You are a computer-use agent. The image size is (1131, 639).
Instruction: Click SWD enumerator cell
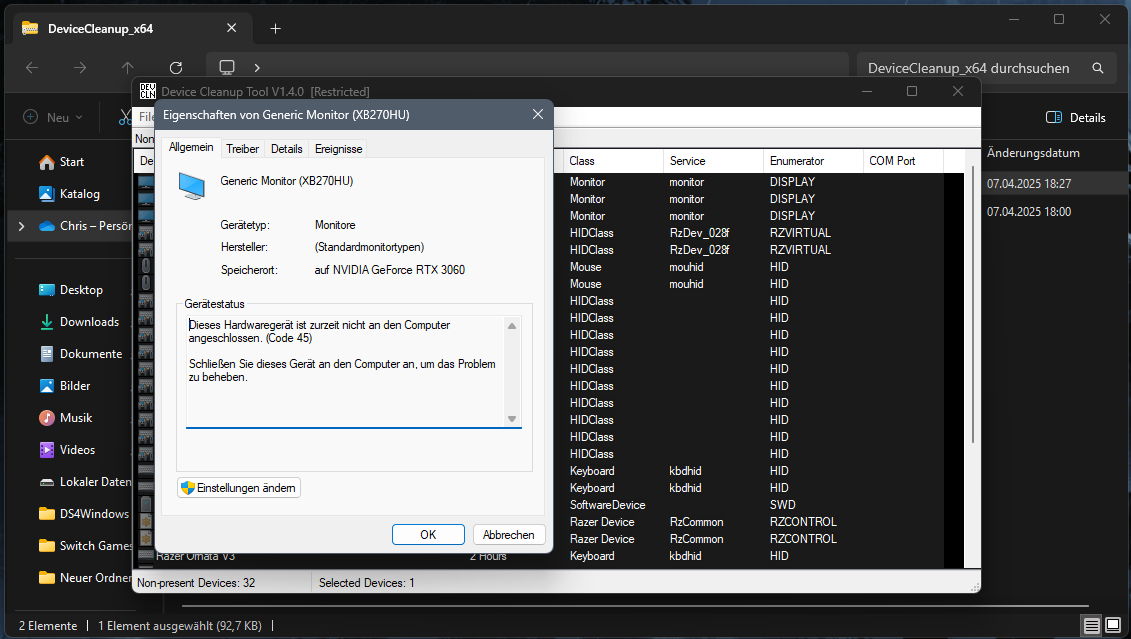tap(783, 505)
